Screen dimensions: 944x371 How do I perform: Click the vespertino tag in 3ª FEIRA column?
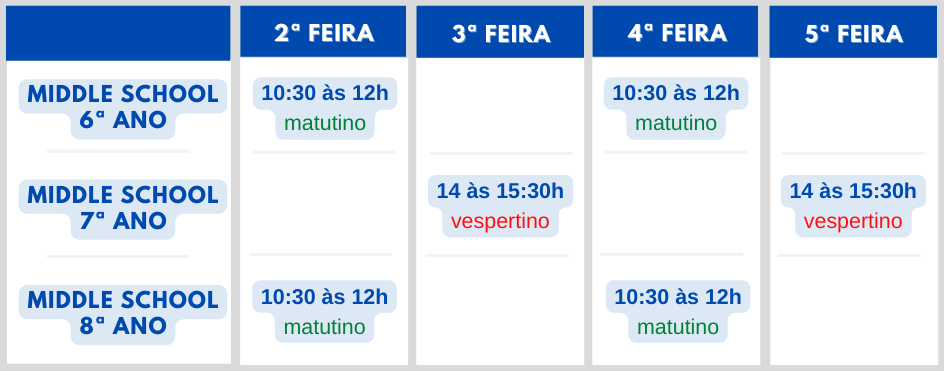click(x=500, y=222)
